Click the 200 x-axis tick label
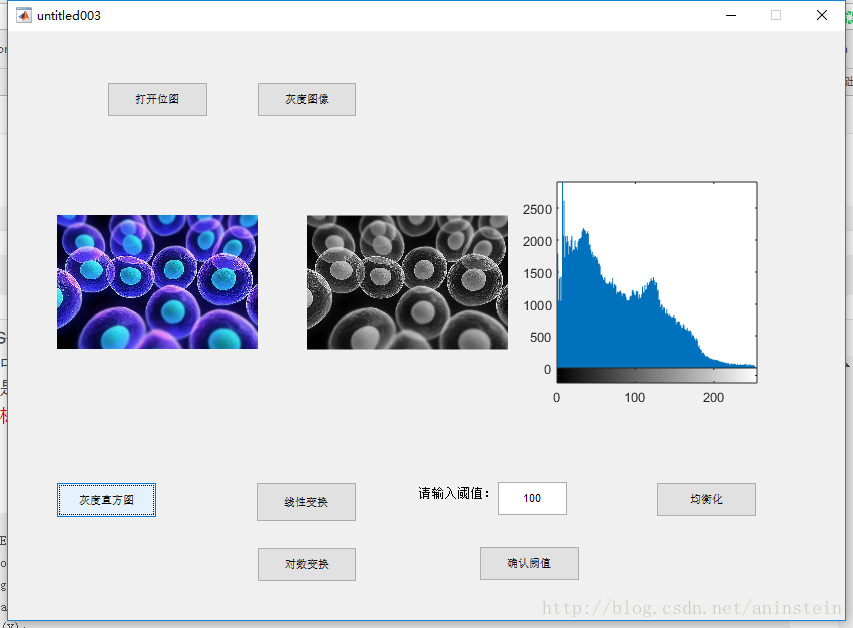 click(x=713, y=398)
